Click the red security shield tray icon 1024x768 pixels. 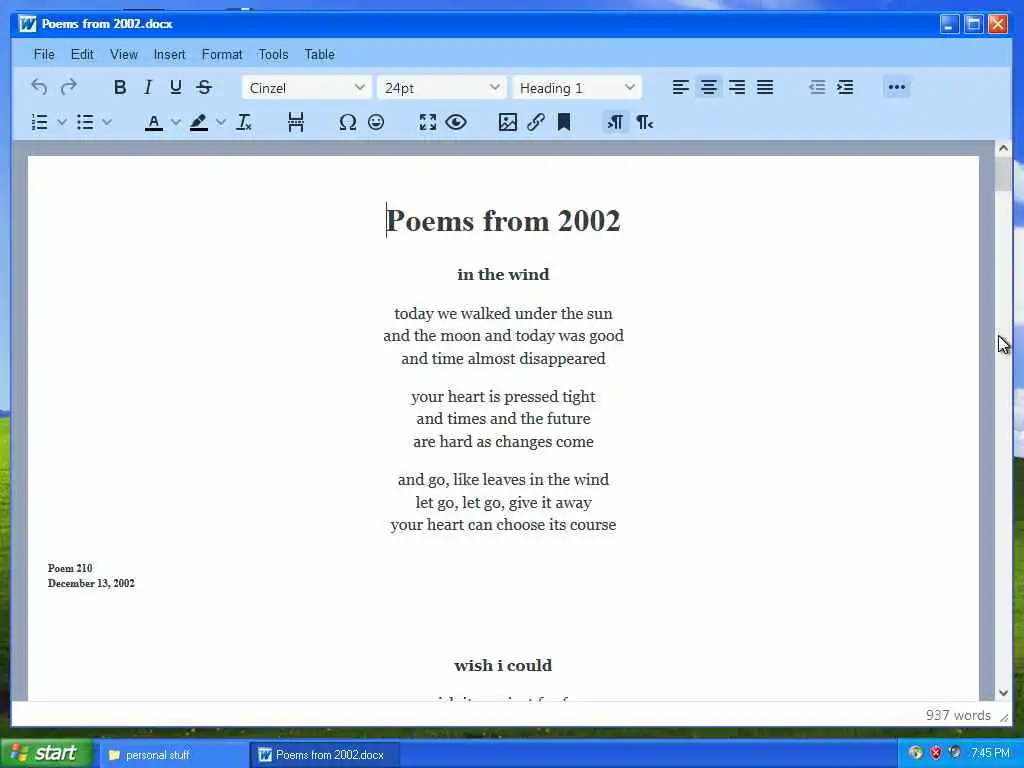pyautogui.click(x=935, y=753)
